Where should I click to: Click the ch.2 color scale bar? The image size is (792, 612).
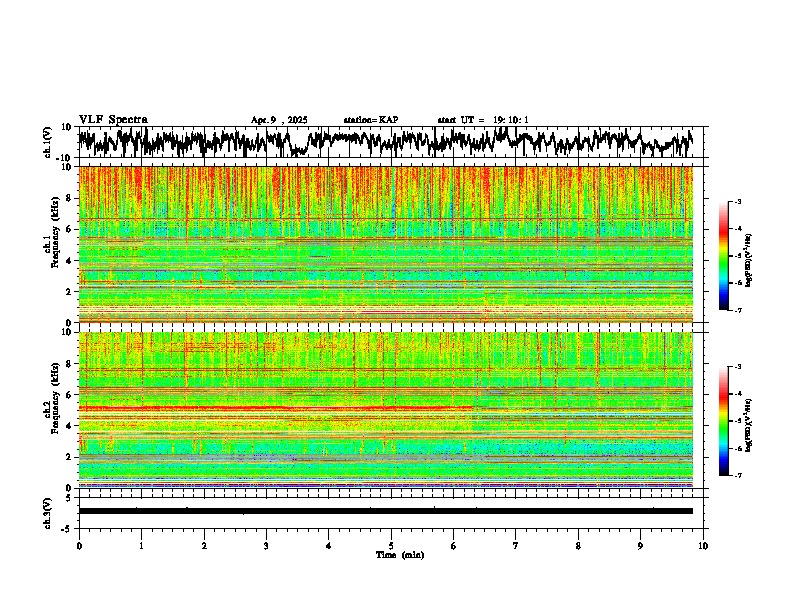(723, 421)
